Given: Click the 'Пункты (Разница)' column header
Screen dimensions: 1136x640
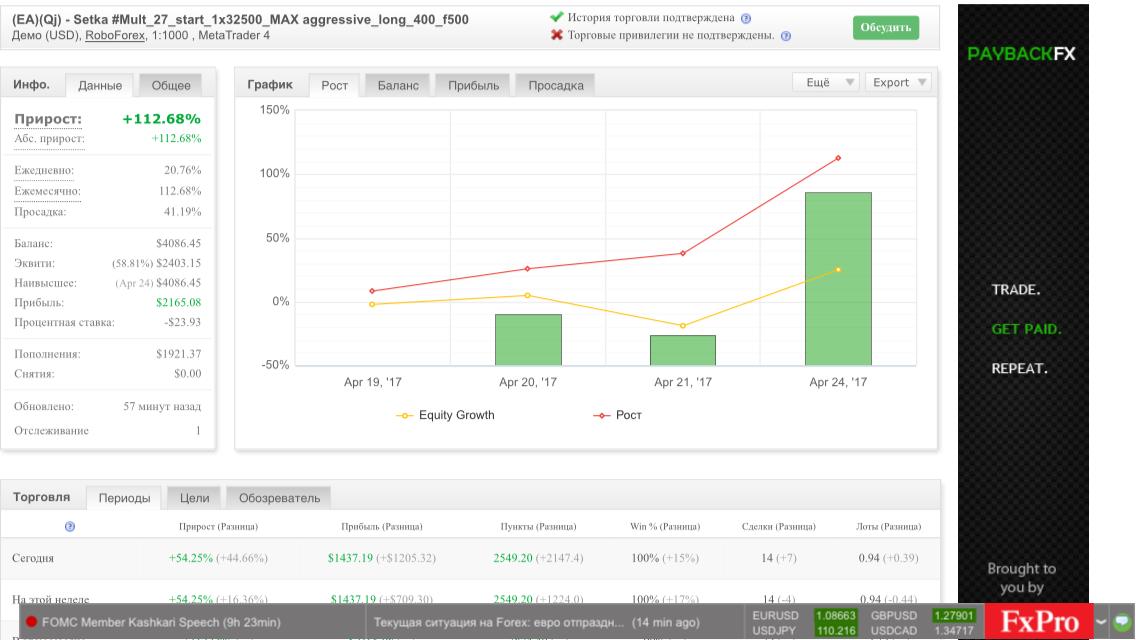Looking at the screenshot, I should click(538, 526).
